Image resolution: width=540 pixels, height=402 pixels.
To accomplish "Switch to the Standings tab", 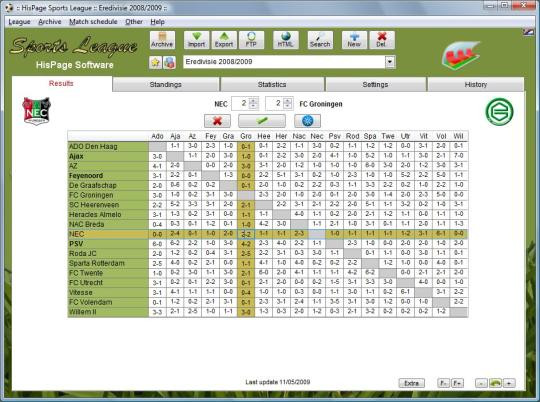I will pos(166,84).
